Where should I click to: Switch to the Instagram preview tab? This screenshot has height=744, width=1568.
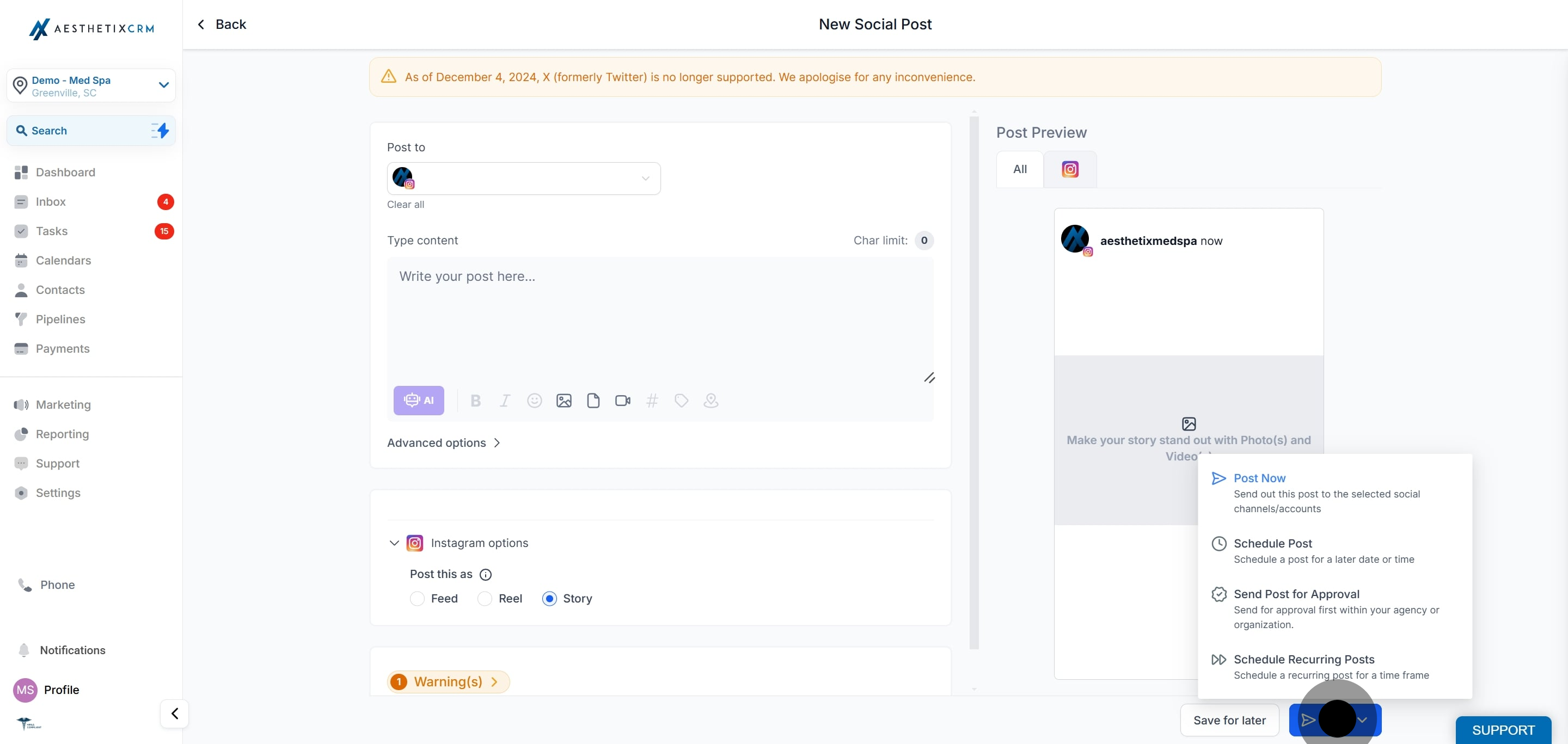click(x=1069, y=169)
